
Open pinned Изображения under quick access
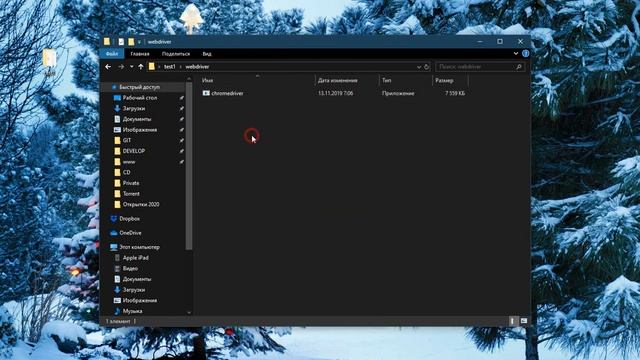click(x=140, y=130)
